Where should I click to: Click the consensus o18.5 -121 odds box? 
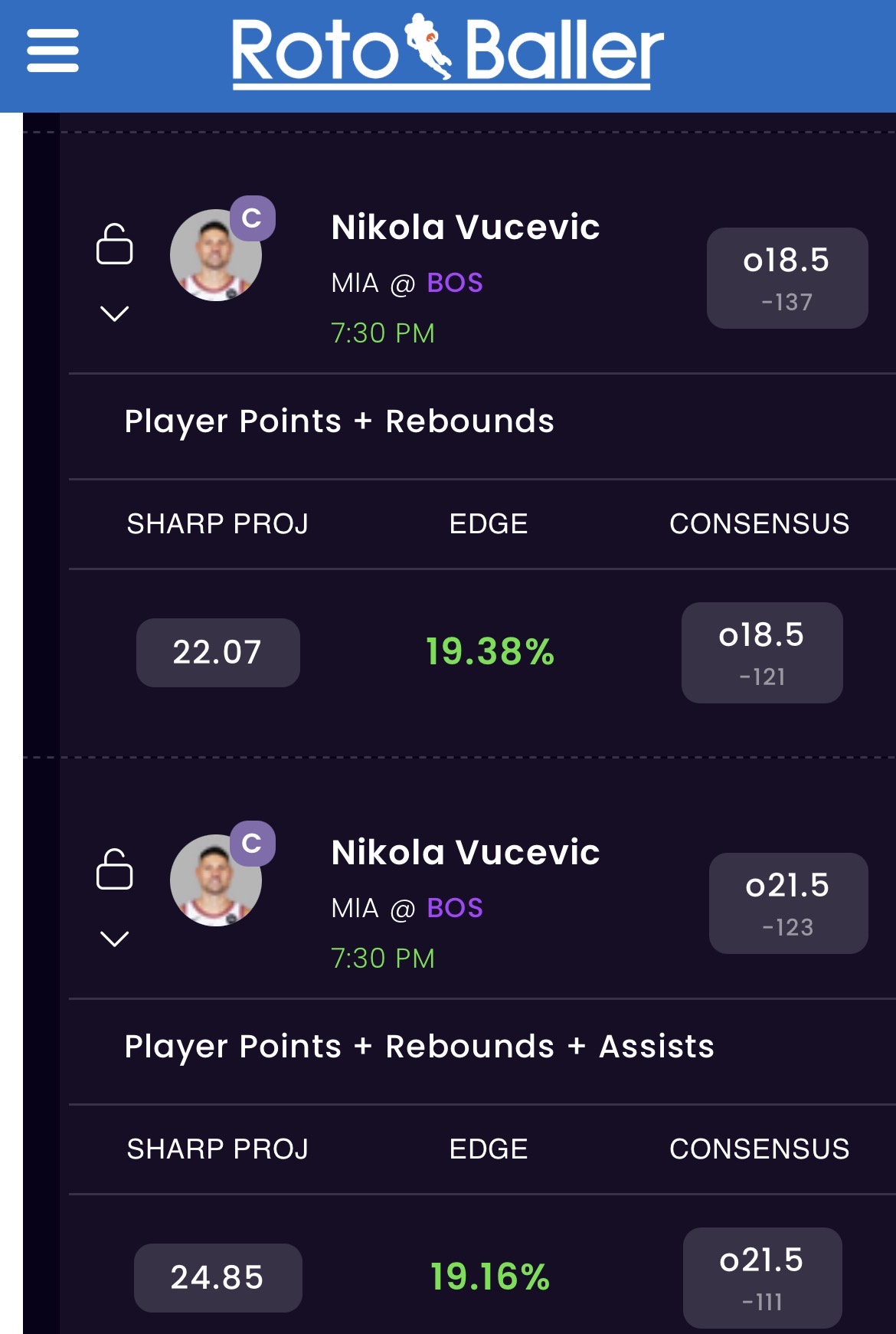[x=762, y=653]
